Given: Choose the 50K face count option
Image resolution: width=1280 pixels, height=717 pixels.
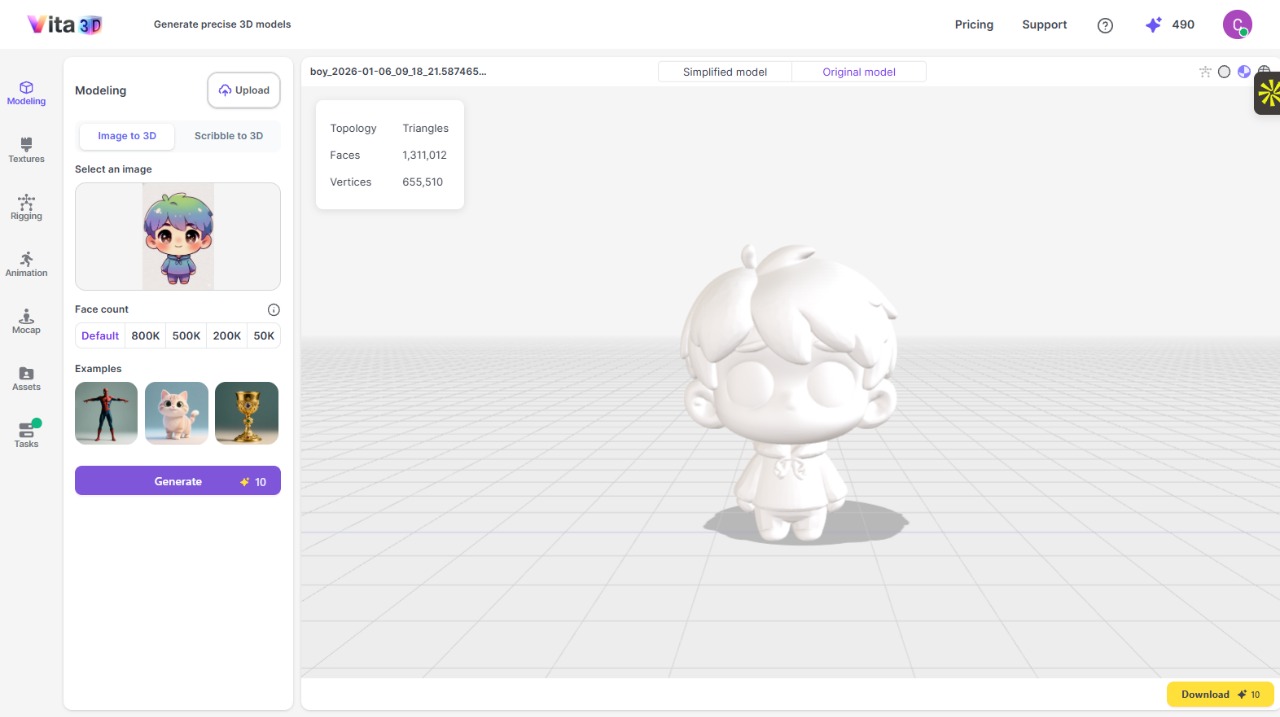Looking at the screenshot, I should (264, 336).
